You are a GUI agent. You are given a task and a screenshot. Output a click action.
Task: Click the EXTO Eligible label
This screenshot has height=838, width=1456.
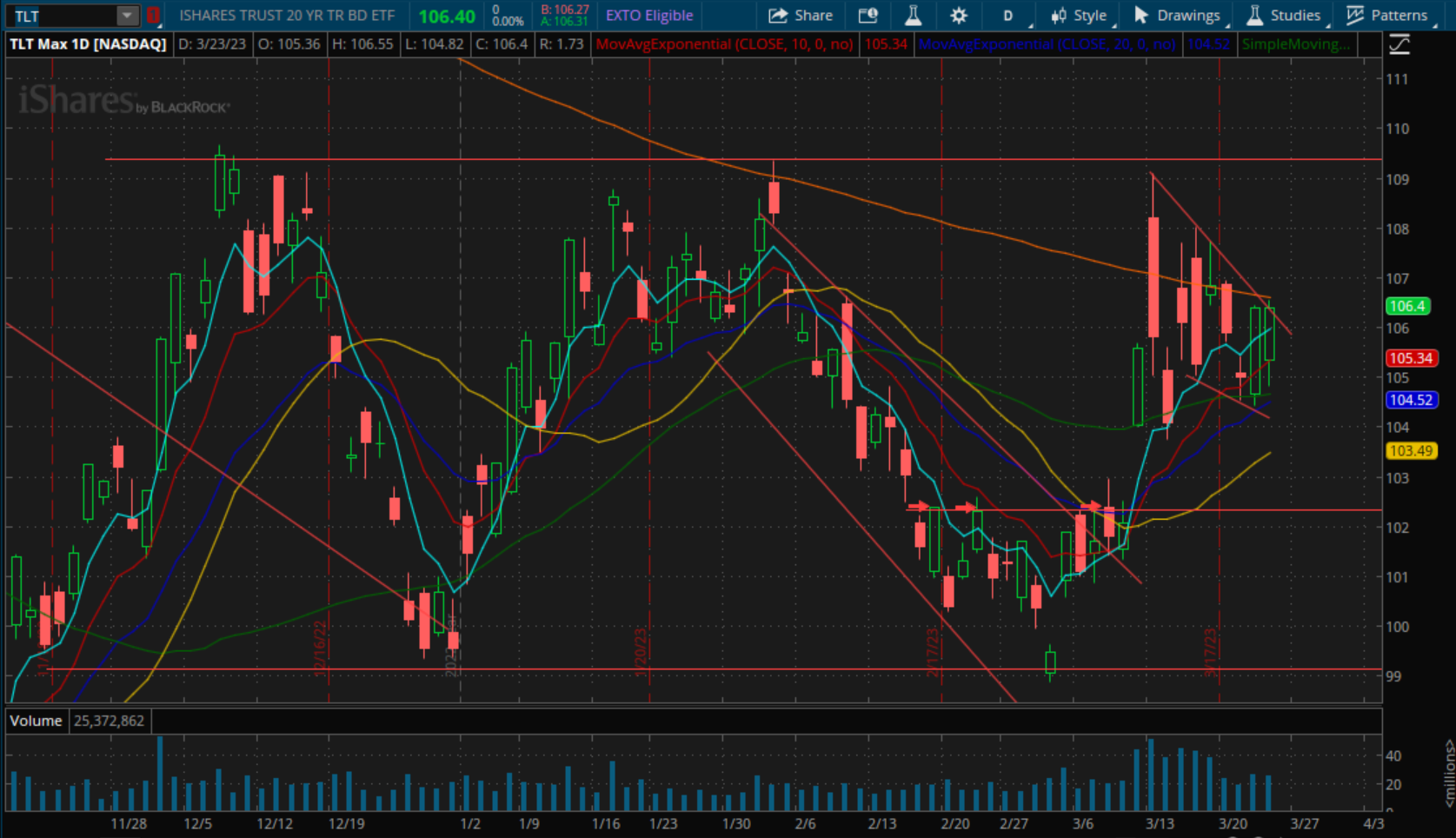tap(649, 15)
